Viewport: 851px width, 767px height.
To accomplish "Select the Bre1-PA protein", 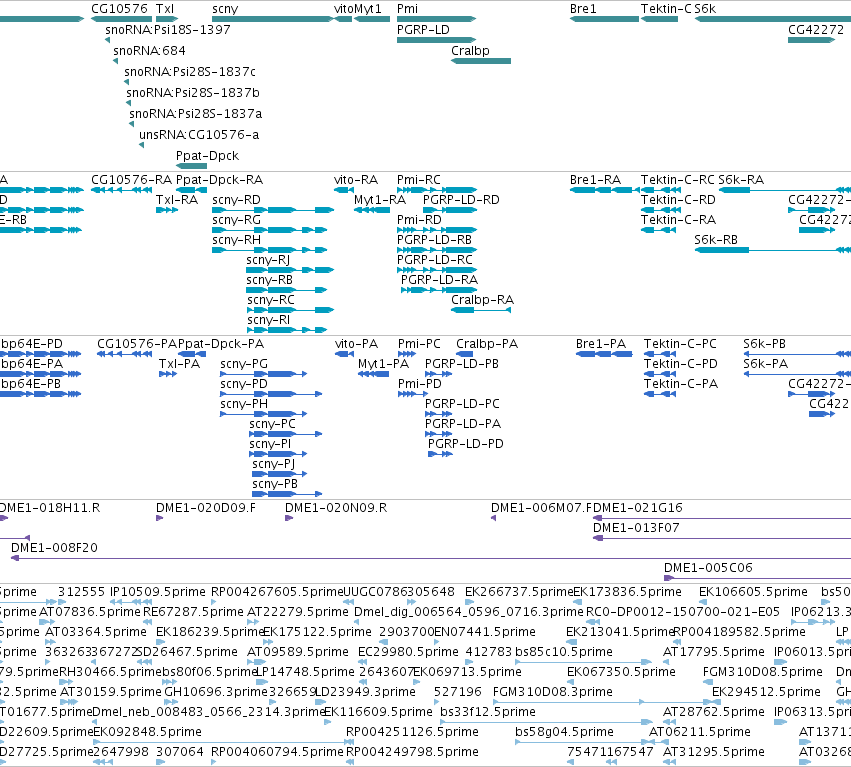I will (x=604, y=354).
